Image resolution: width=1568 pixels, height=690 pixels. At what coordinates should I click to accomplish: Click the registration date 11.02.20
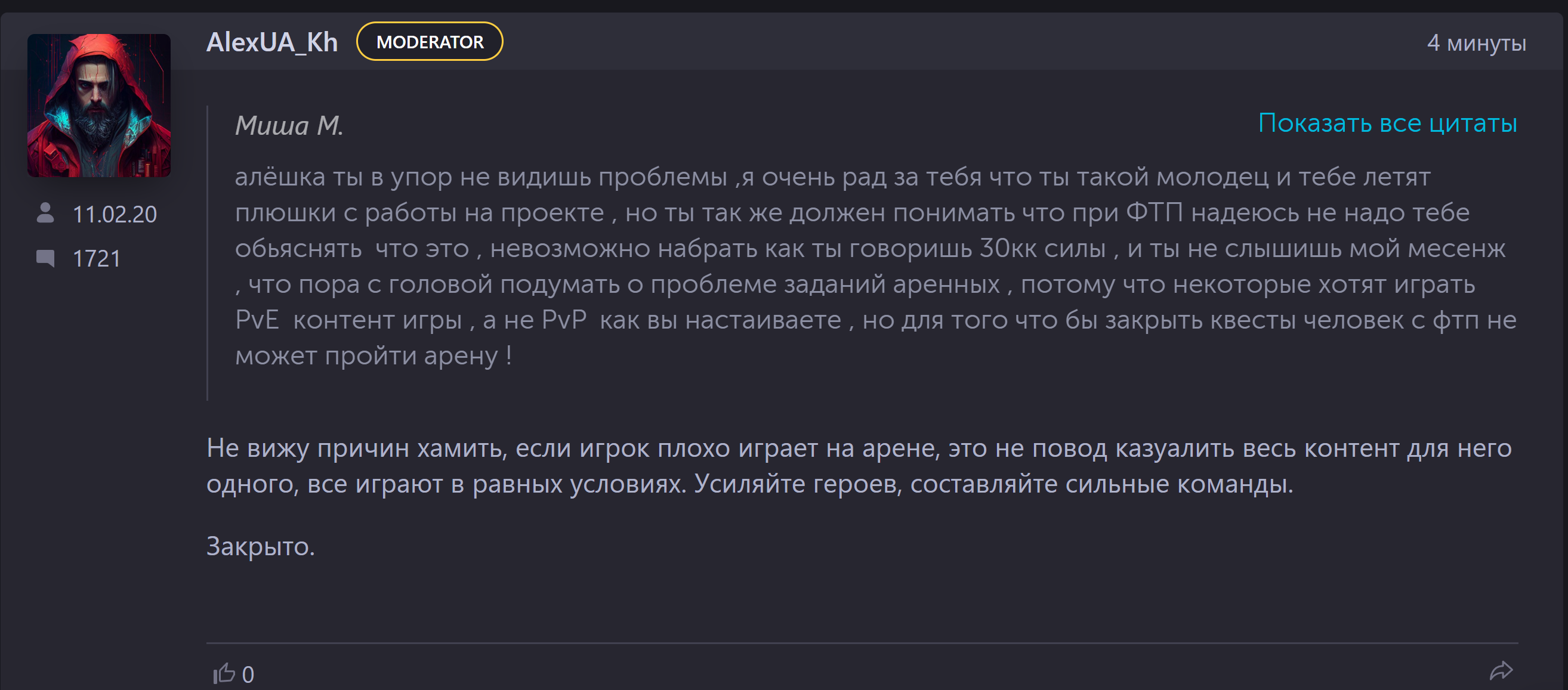[x=115, y=214]
